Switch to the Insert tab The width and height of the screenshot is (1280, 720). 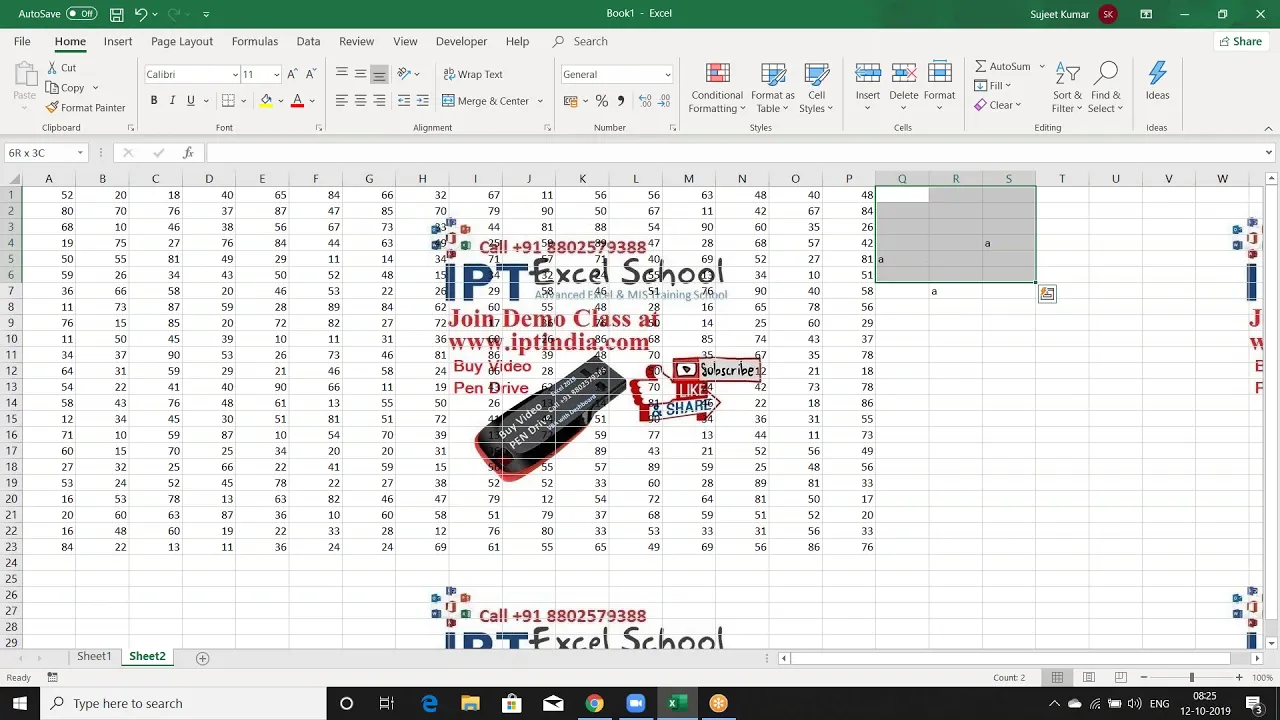pyautogui.click(x=118, y=41)
